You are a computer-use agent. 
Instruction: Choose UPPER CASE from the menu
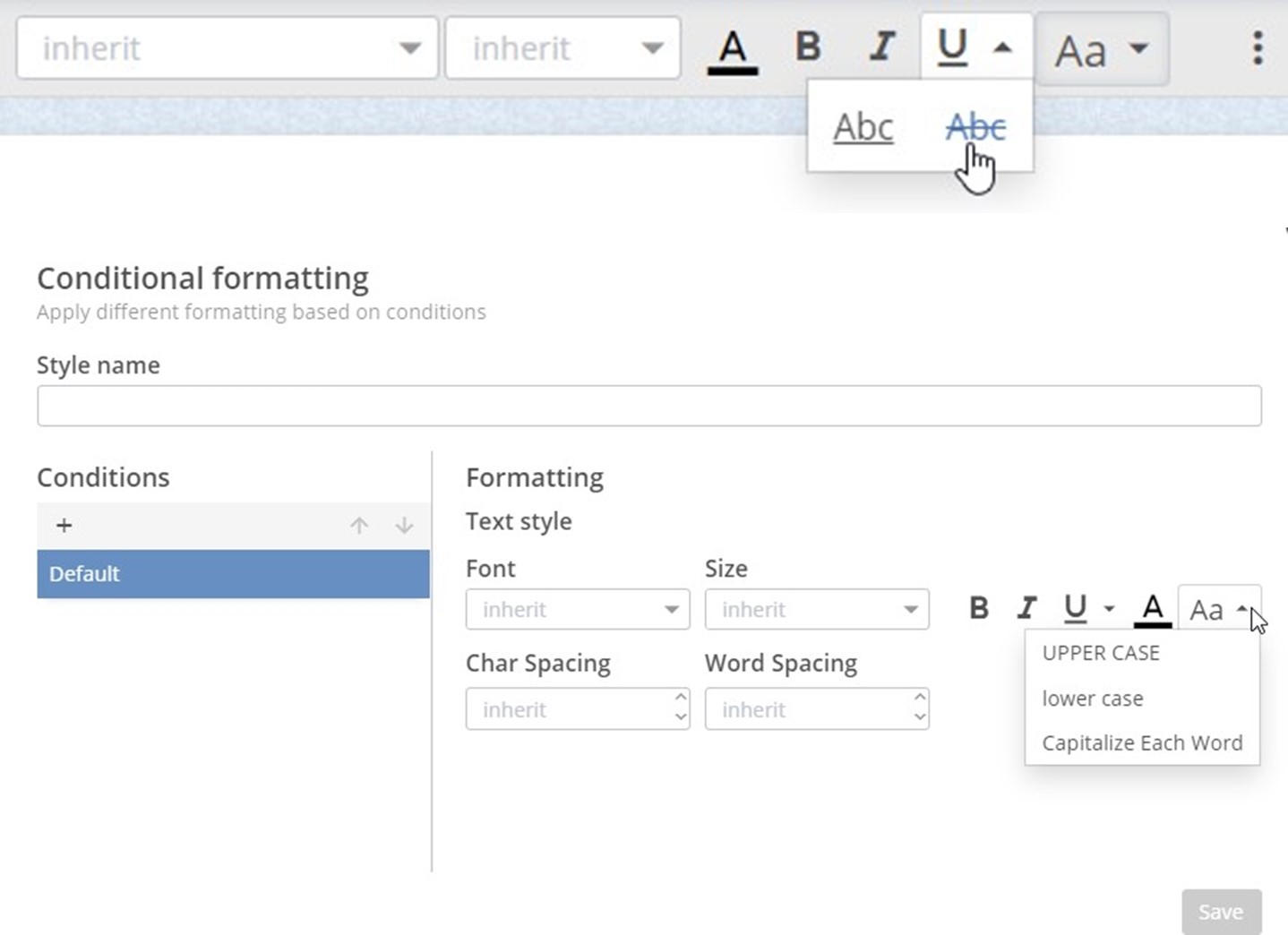[1101, 653]
